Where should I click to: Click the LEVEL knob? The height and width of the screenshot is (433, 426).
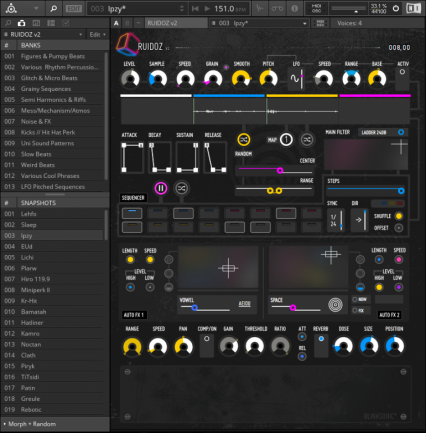[130, 79]
